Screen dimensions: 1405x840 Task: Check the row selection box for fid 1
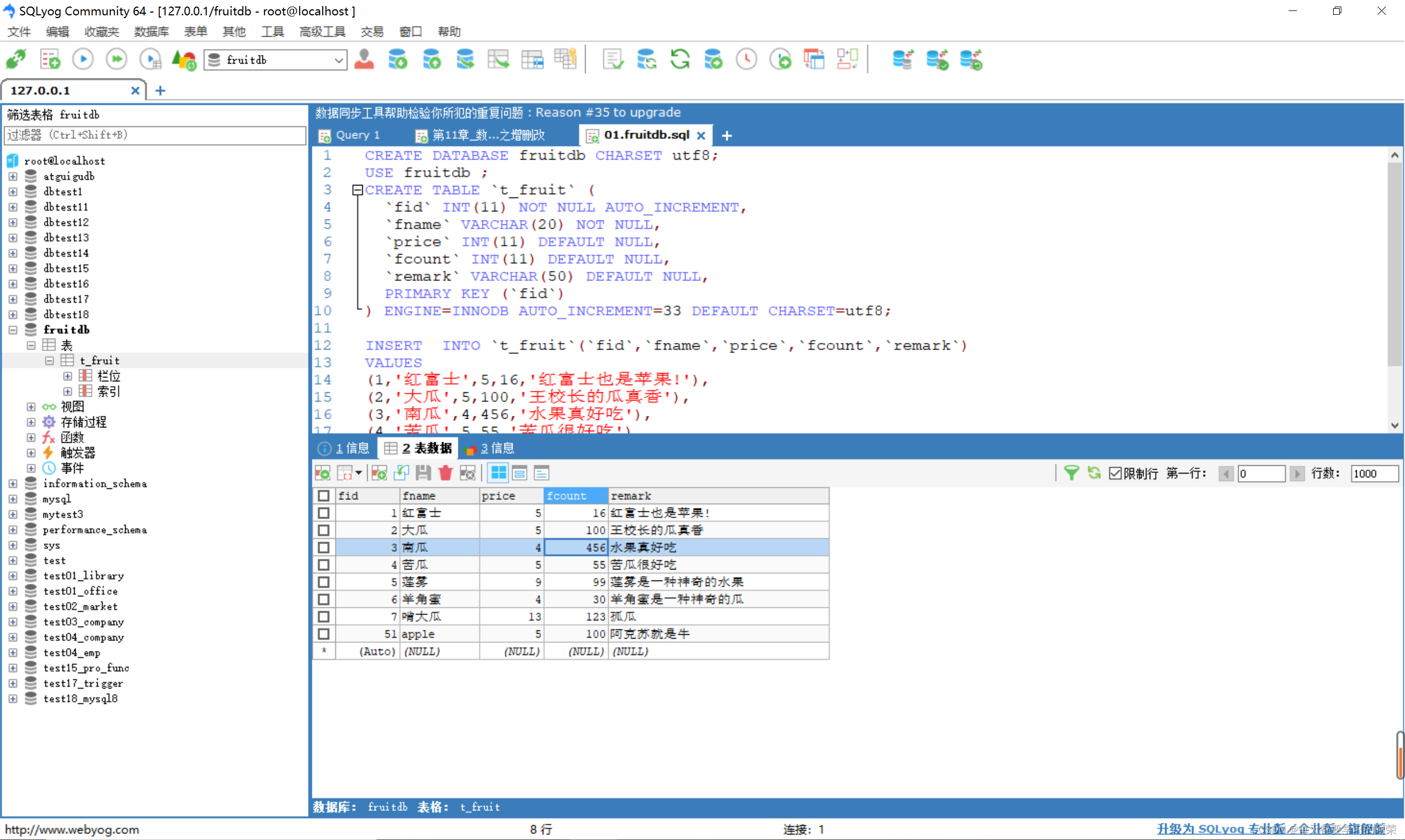[327, 513]
